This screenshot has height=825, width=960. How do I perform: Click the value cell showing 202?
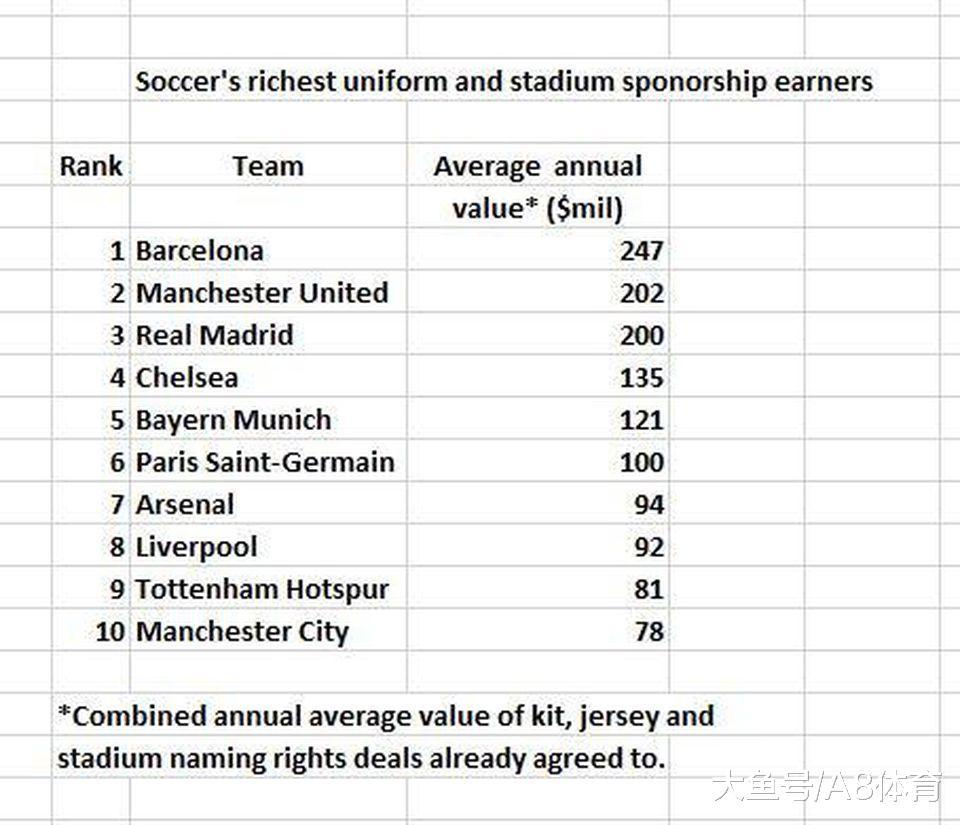pos(641,293)
